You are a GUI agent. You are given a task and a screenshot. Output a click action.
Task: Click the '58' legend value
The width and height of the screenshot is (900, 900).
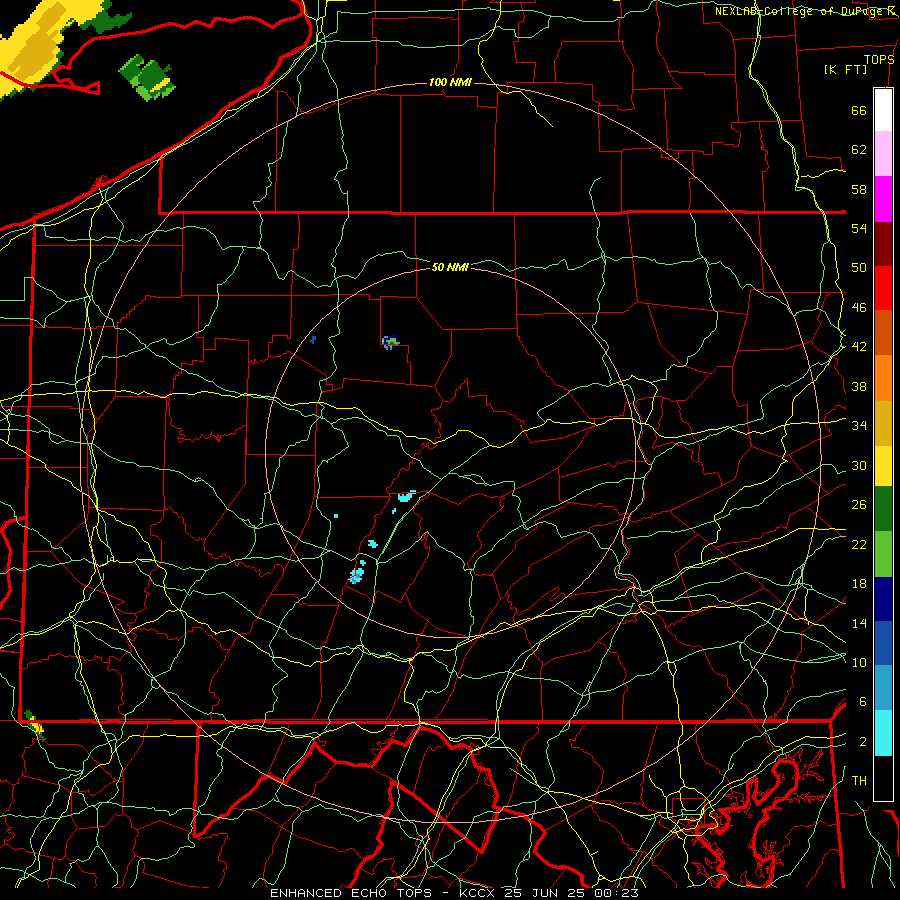[859, 189]
